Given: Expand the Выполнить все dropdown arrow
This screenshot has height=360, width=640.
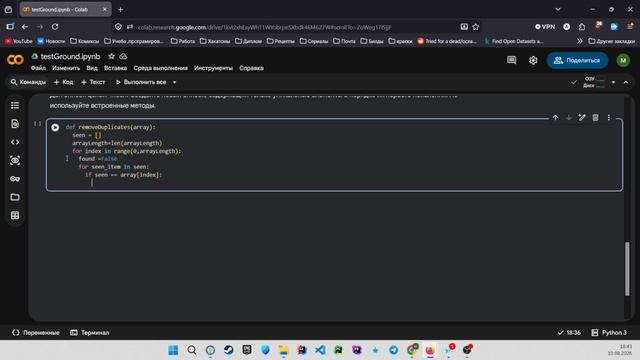Looking at the screenshot, I should (175, 82).
